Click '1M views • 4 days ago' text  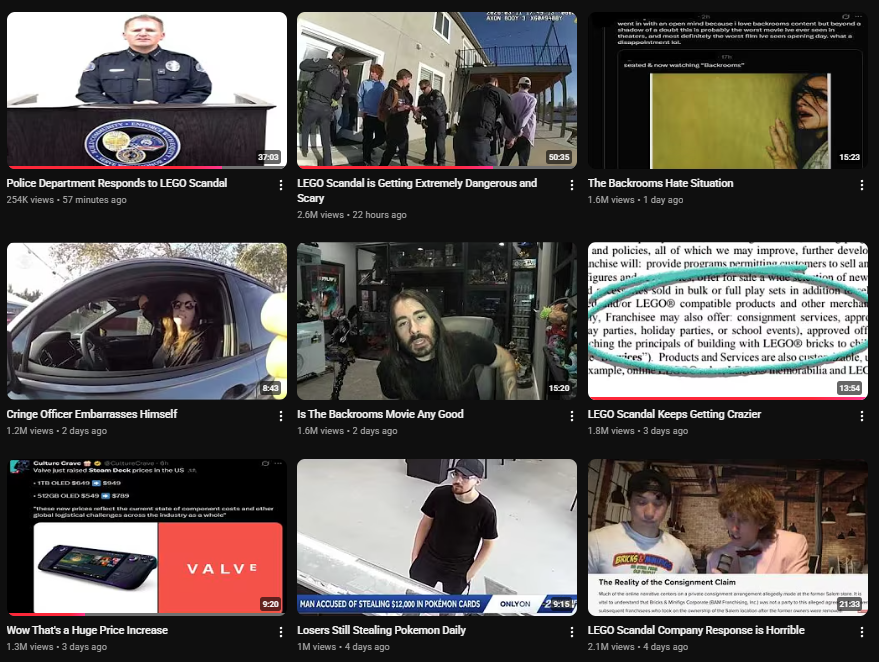343,646
